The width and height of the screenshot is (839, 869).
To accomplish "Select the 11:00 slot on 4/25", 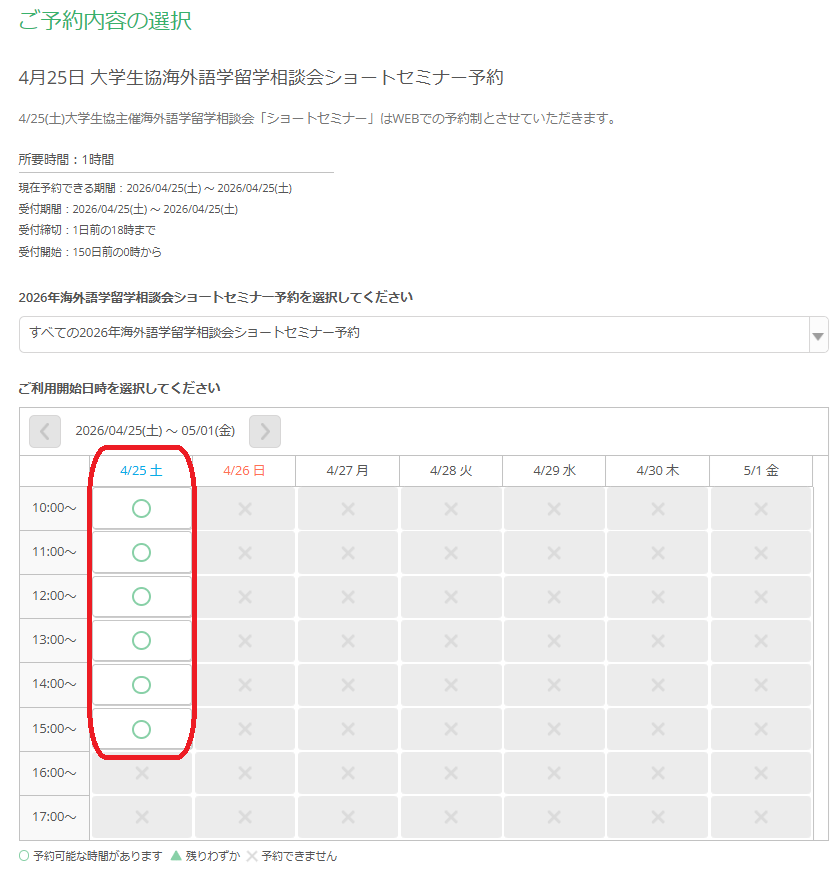I will 141,552.
